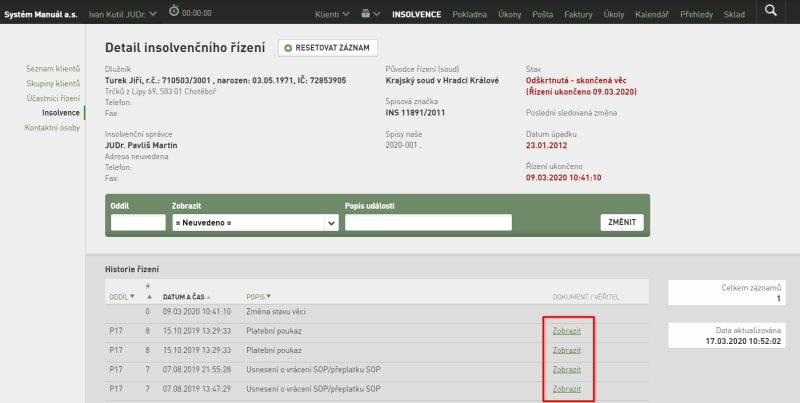
Task: Expand the Ivan Kutil JUDr. user dropdown
Action: 122,14
